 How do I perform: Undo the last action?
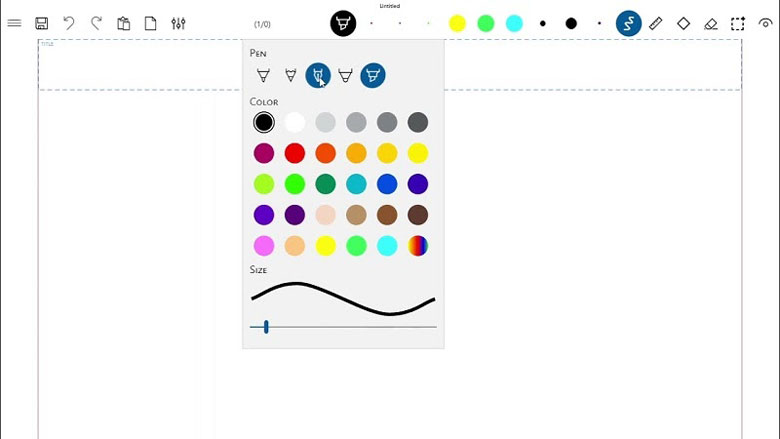tap(69, 23)
